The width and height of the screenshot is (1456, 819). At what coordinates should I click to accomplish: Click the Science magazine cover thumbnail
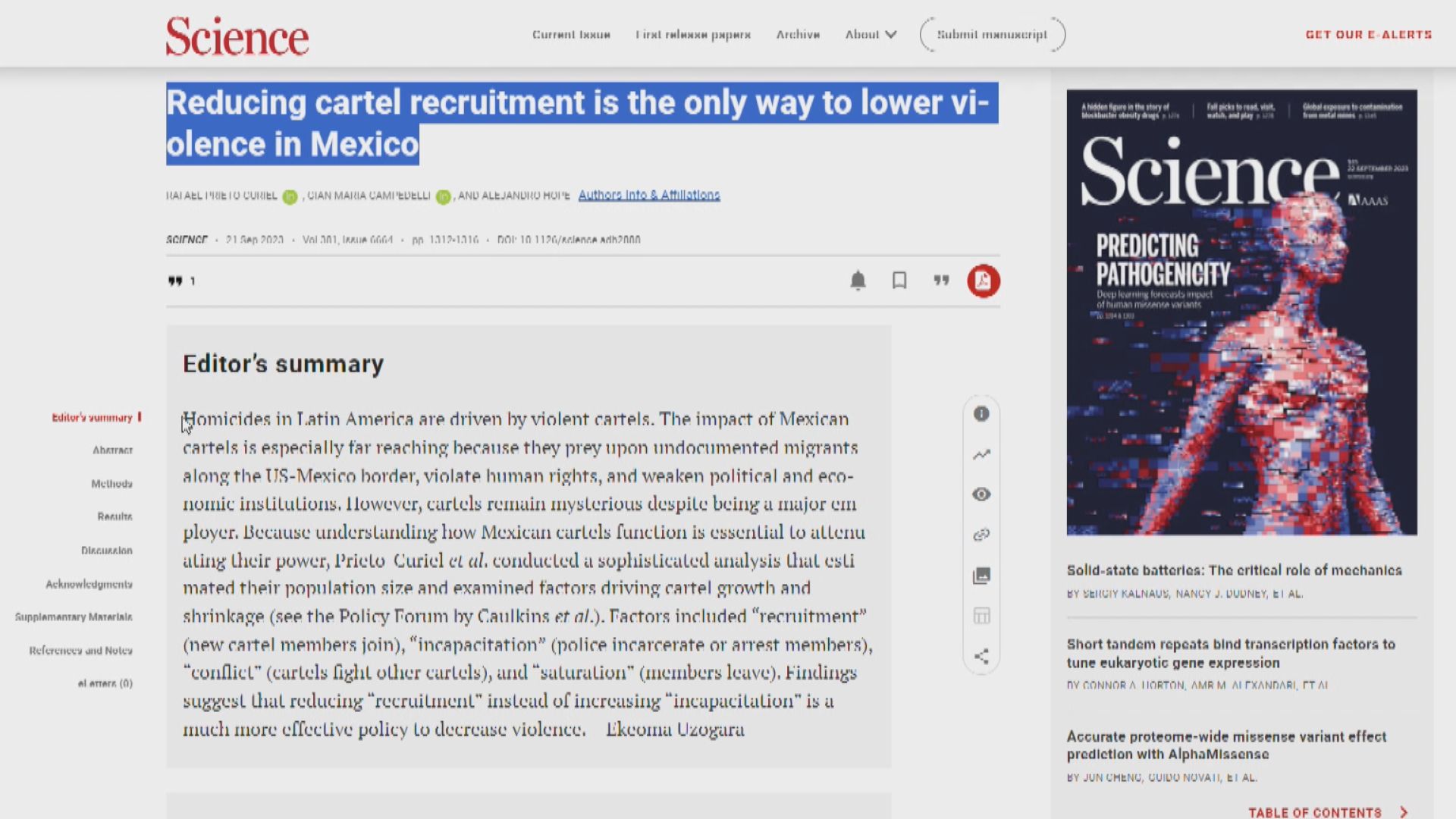coord(1241,312)
